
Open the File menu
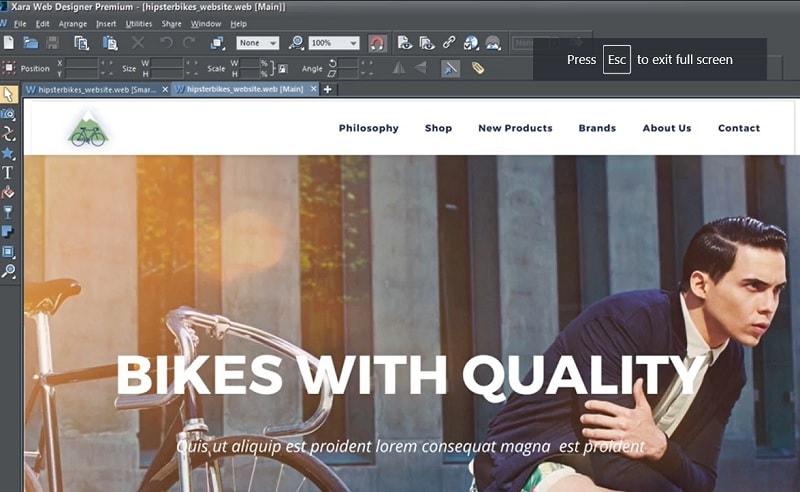click(20, 24)
